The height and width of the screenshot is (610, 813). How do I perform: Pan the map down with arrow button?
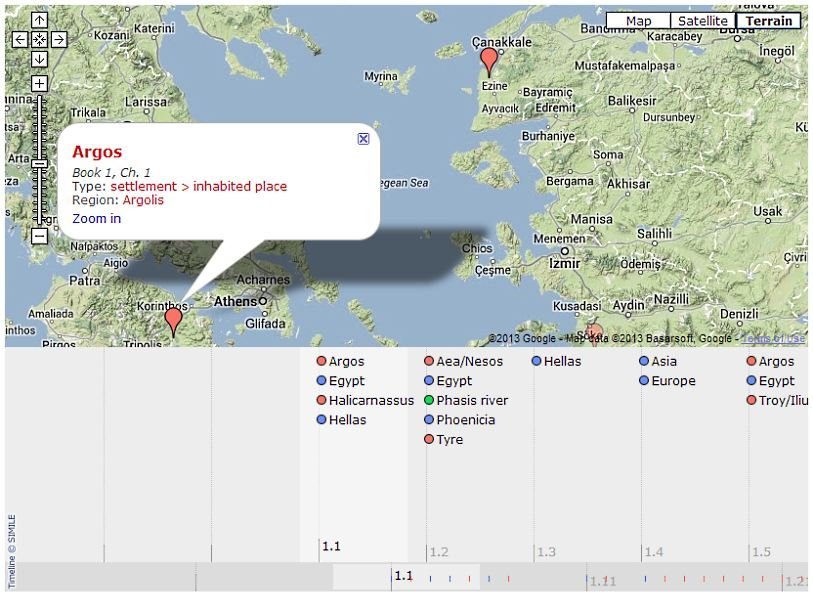coord(39,59)
